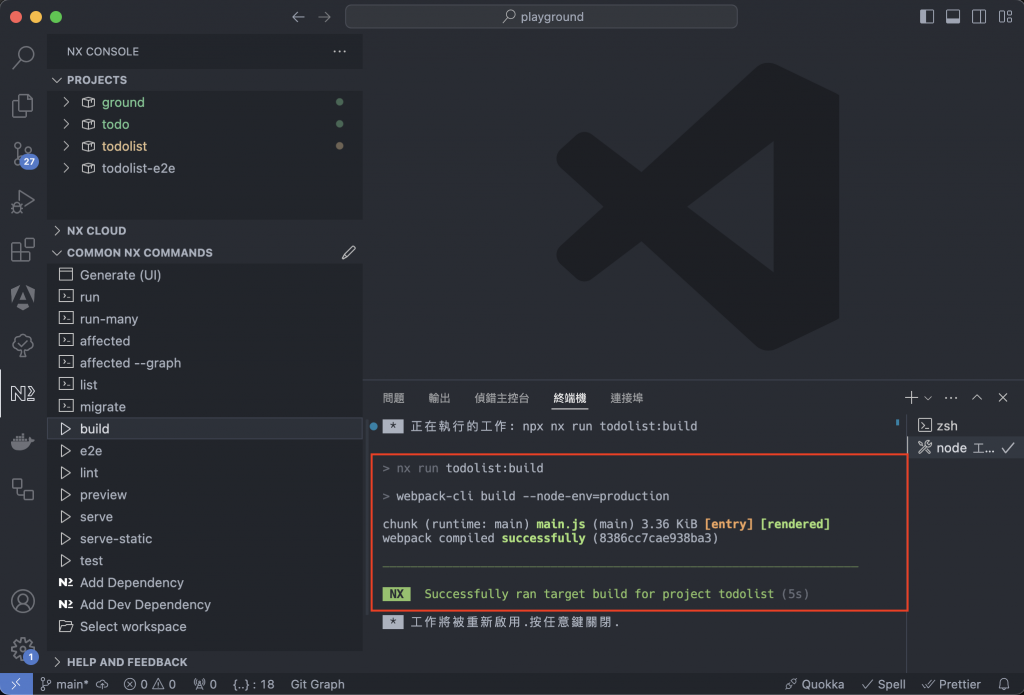The image size is (1024, 695).
Task: Open the Manage gear settings icon
Action: 24,650
